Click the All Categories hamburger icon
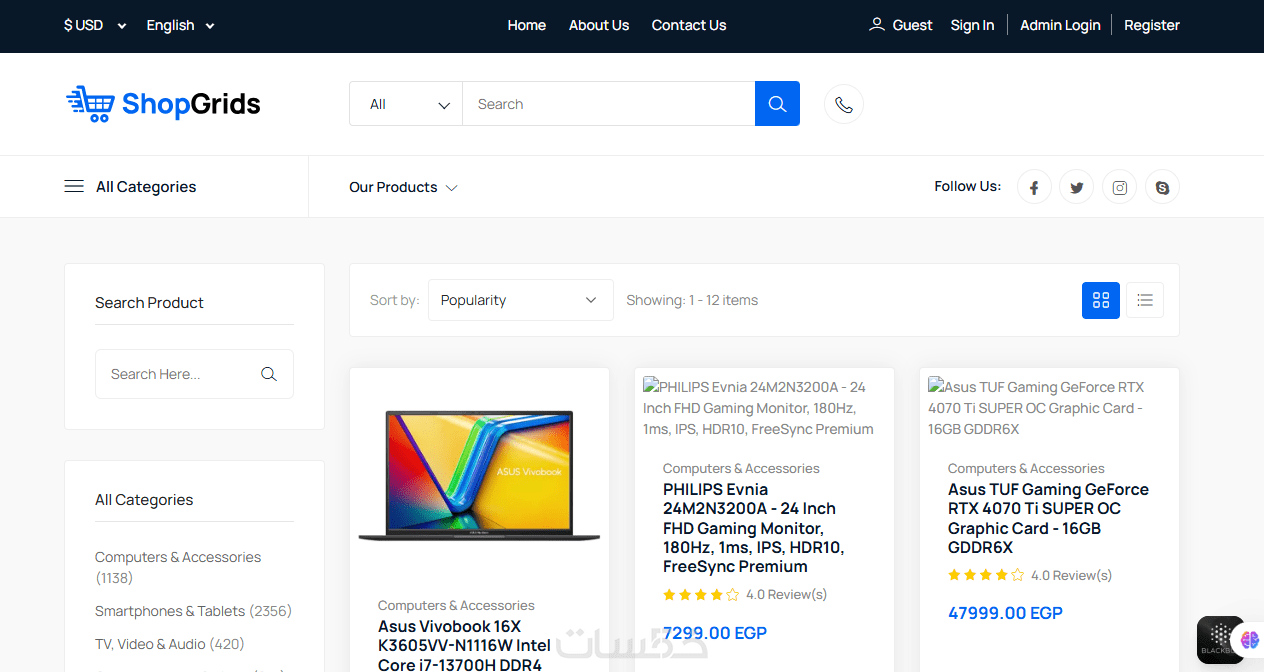This screenshot has height=672, width=1264. (74, 186)
